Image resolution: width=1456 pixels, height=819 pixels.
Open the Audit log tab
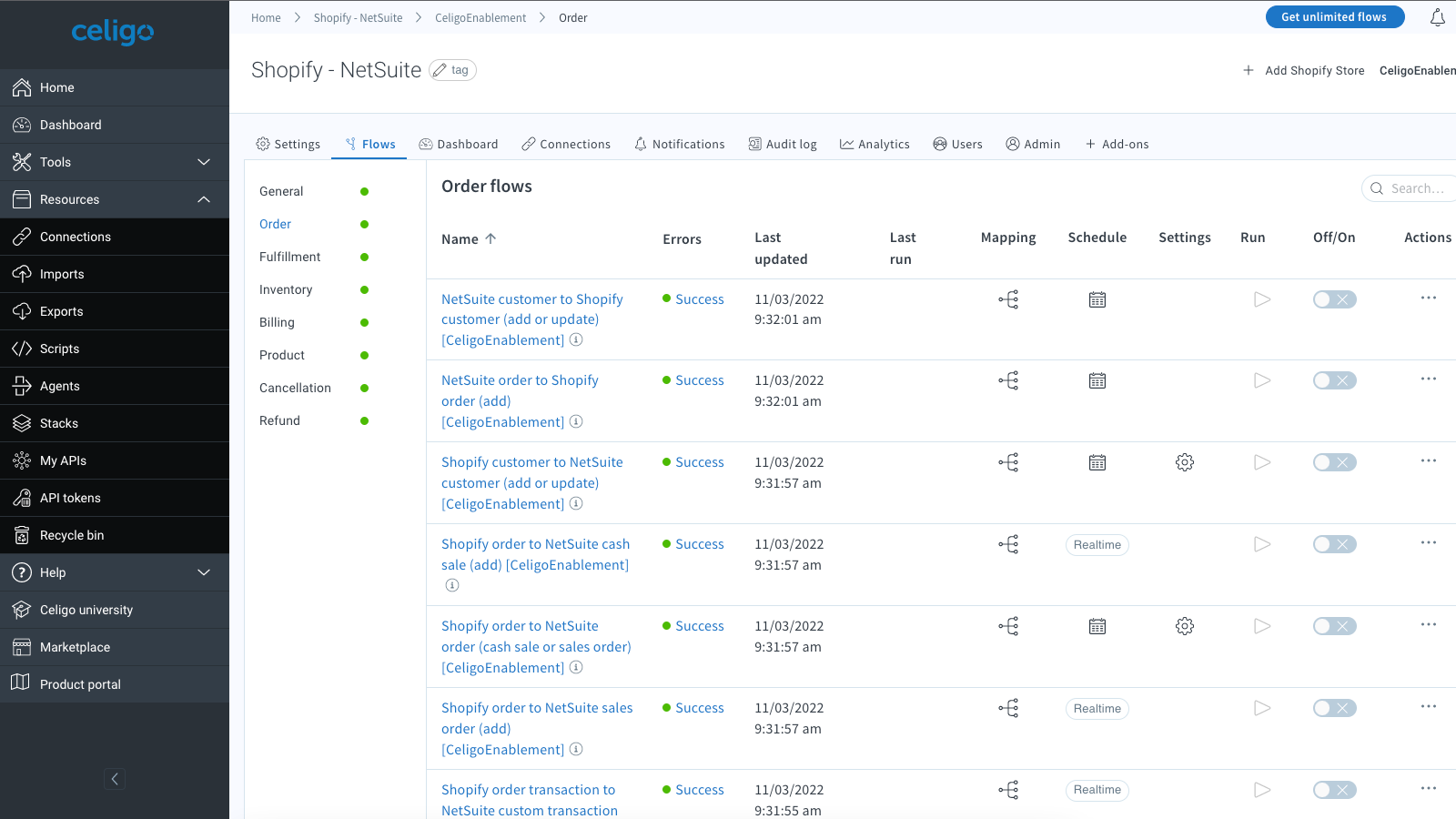[x=783, y=144]
